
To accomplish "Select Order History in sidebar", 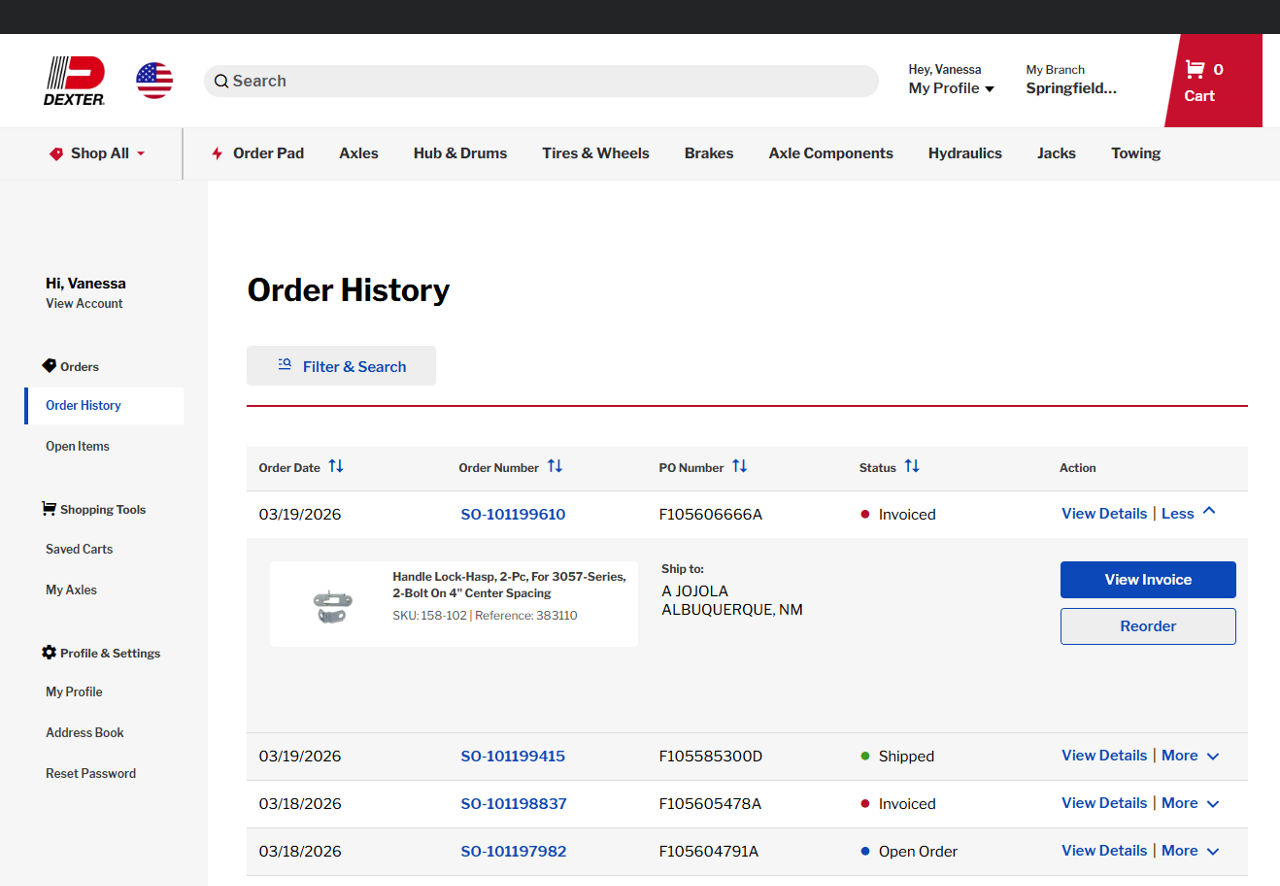I will (x=104, y=405).
